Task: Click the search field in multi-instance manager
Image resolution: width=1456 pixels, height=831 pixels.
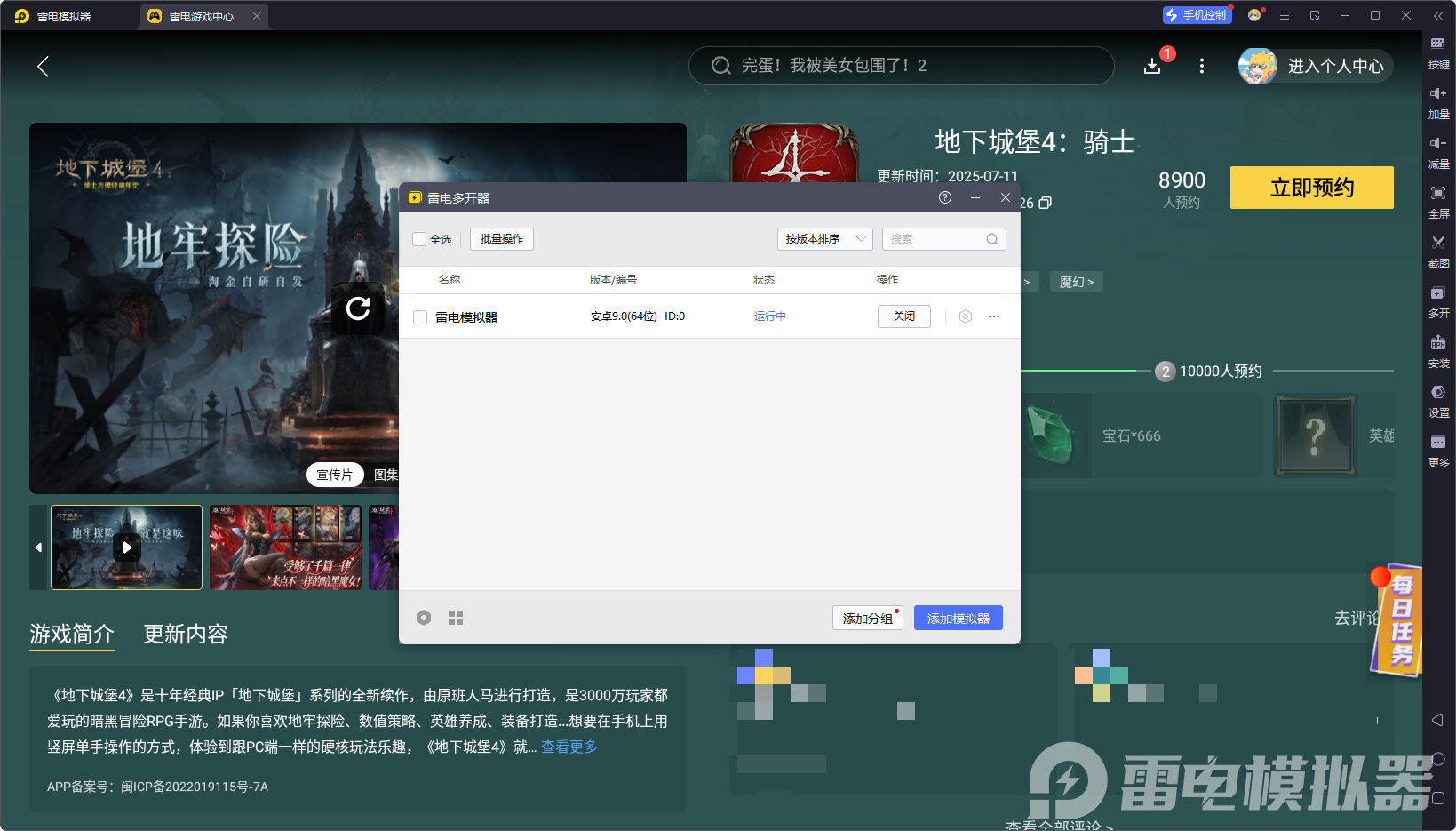Action: (x=938, y=239)
